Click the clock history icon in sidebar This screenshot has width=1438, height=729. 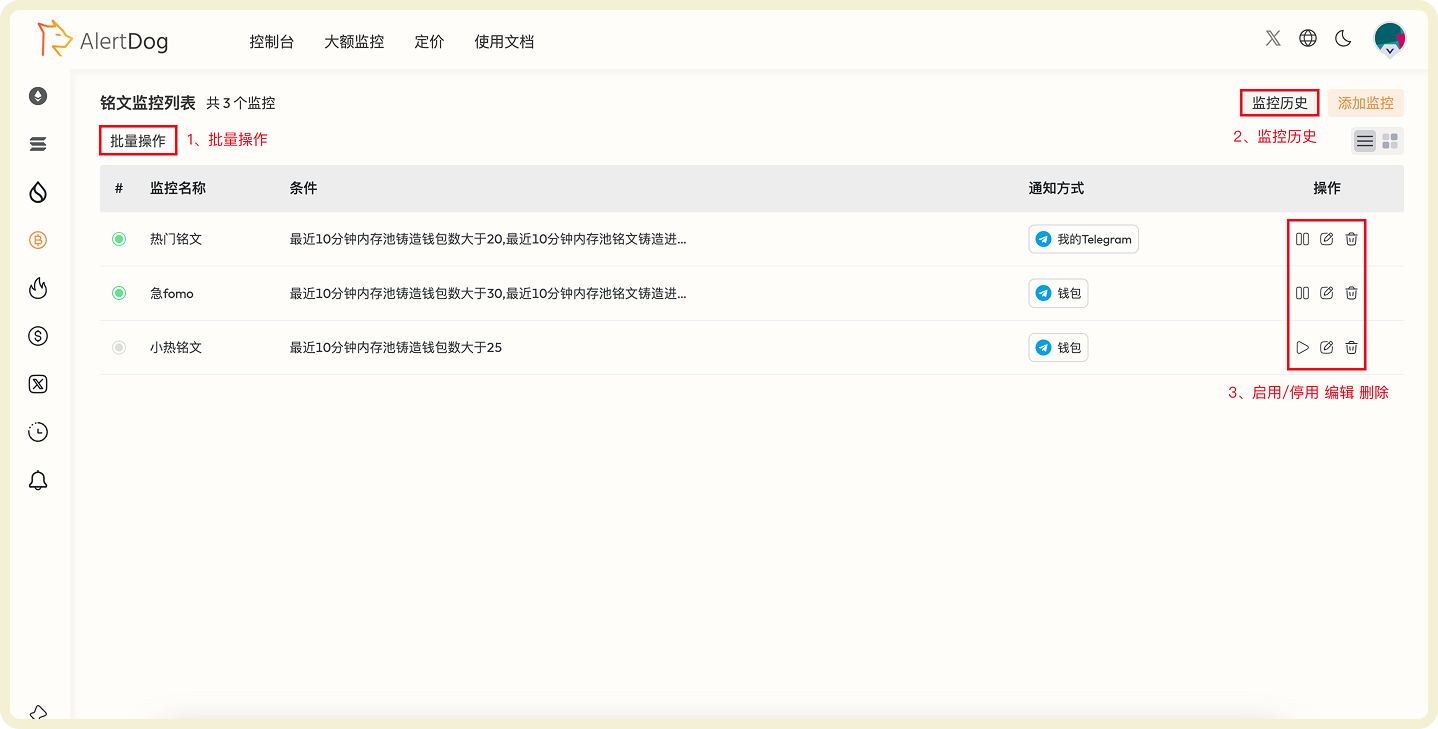pos(38,432)
